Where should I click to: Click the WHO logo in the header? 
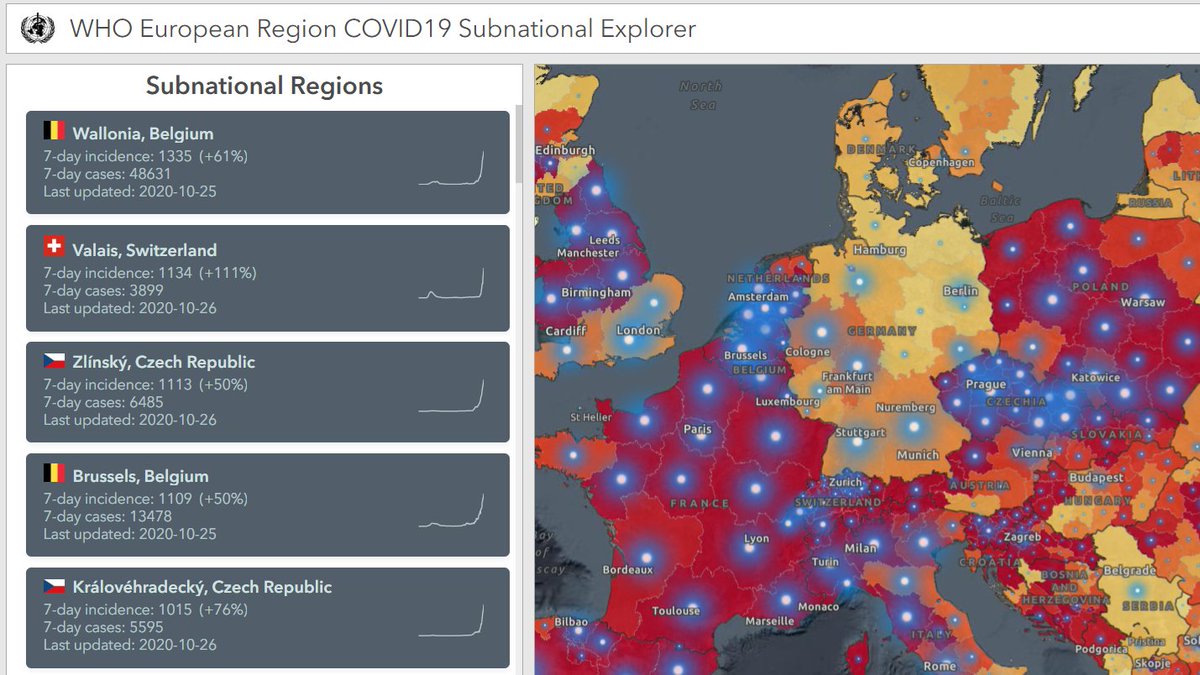(x=38, y=28)
